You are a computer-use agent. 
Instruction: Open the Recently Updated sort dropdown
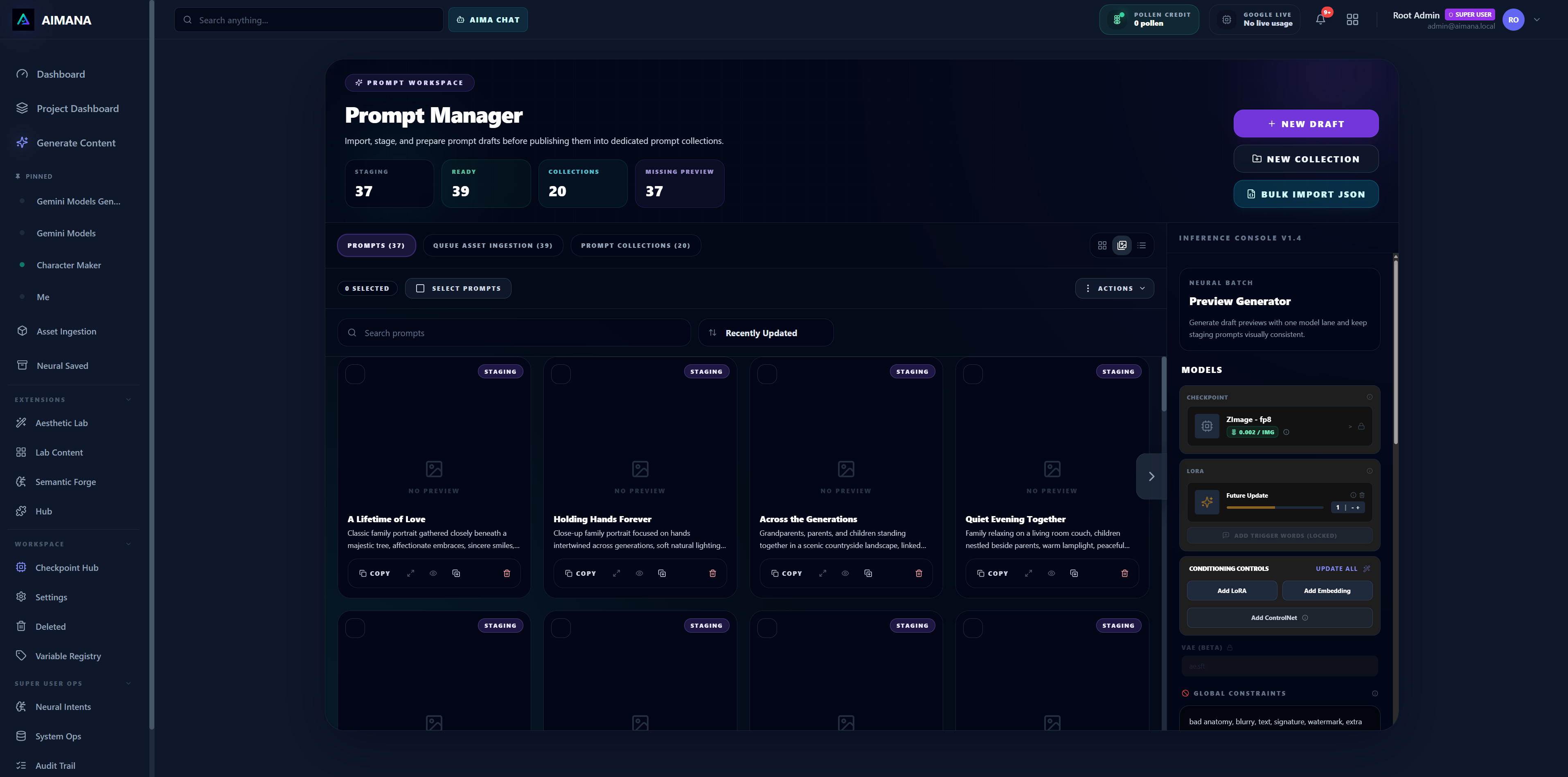coord(766,333)
